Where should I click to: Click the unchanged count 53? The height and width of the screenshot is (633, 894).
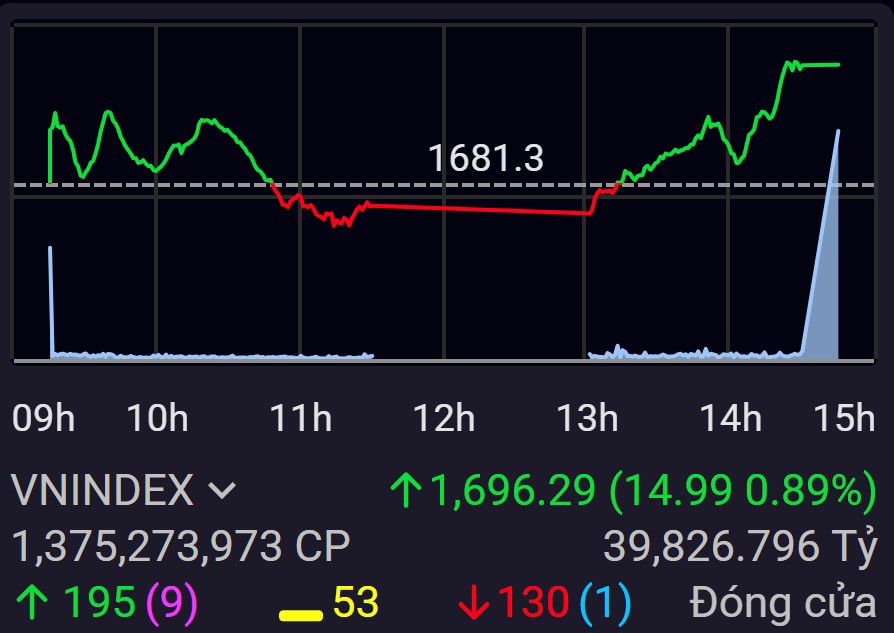pos(356,602)
